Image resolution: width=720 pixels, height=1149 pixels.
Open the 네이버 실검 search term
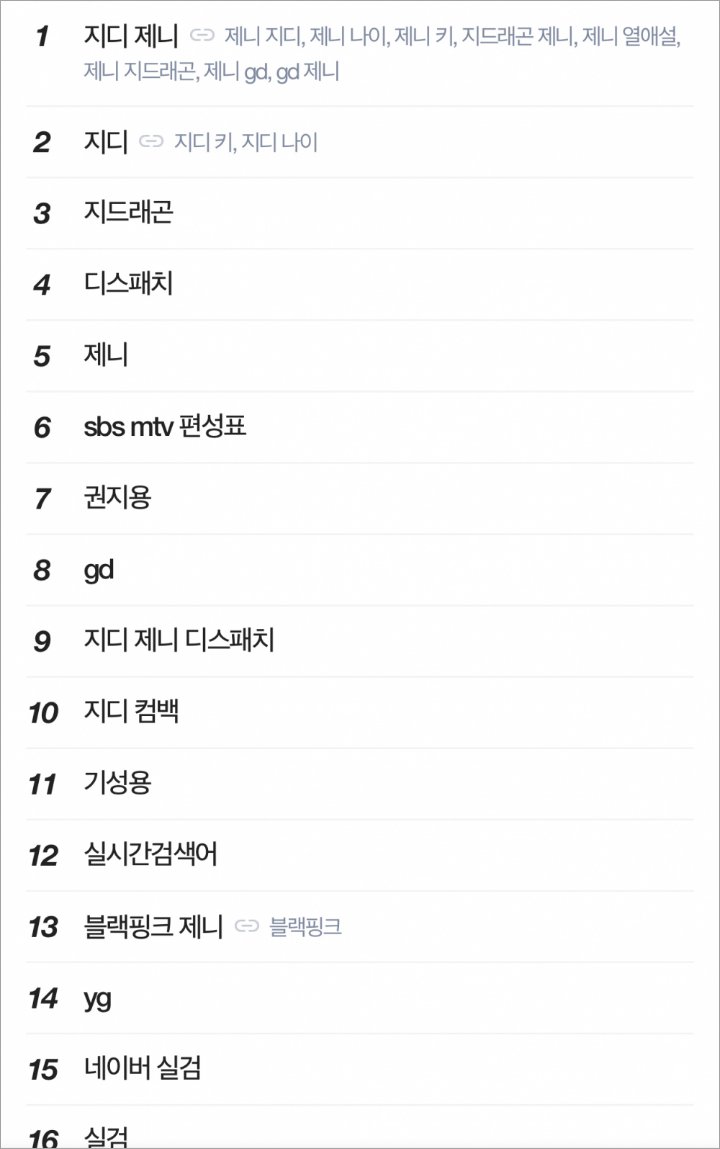(x=142, y=1069)
